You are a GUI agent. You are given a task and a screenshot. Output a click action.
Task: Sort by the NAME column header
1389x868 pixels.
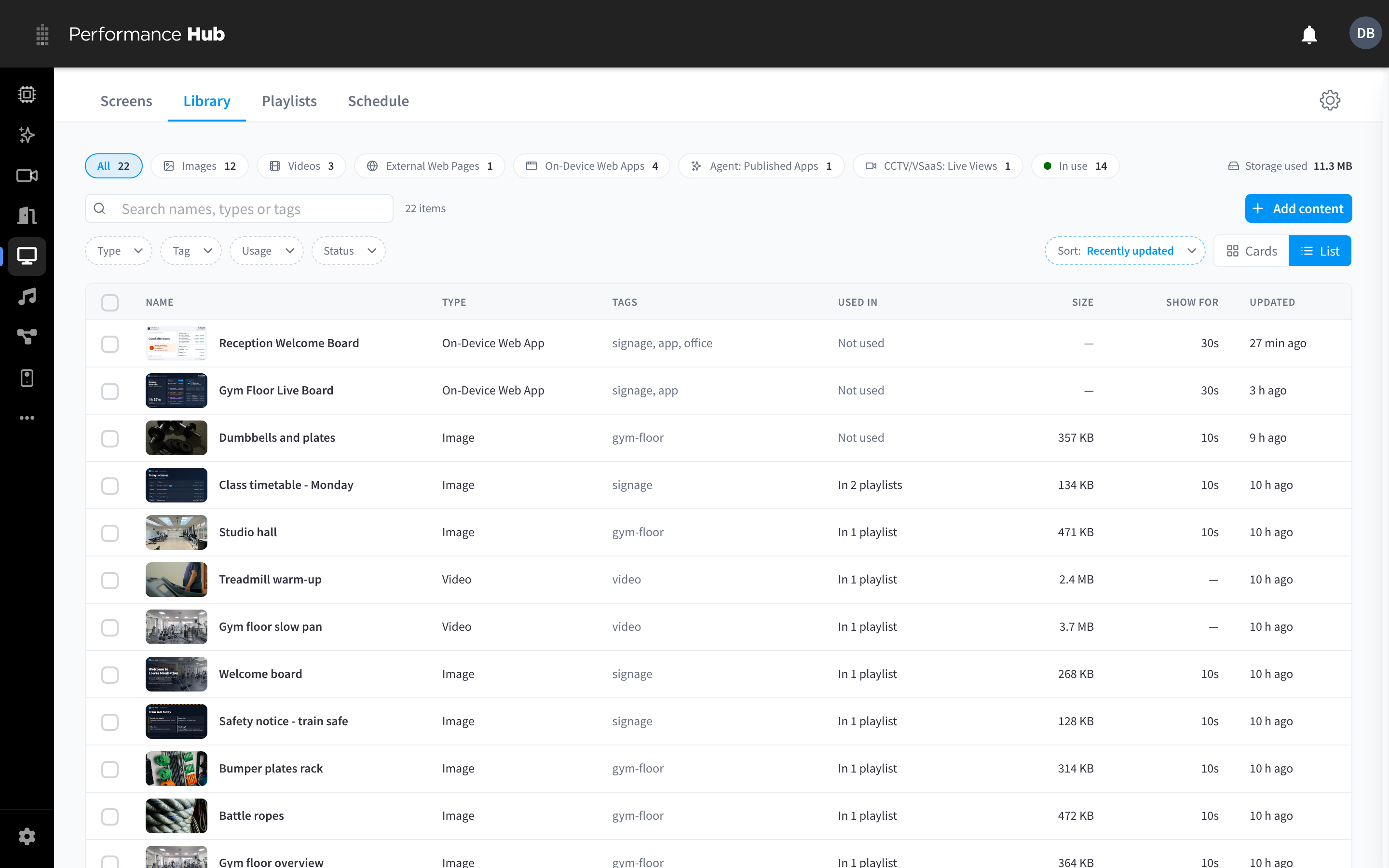(160, 302)
